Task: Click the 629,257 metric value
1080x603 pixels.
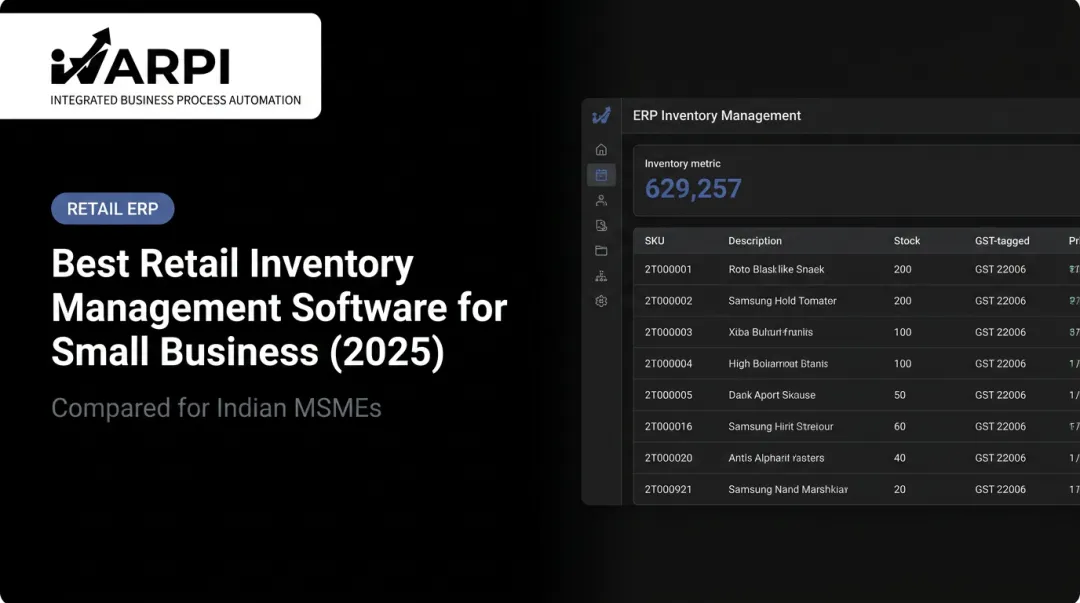Action: pos(693,189)
